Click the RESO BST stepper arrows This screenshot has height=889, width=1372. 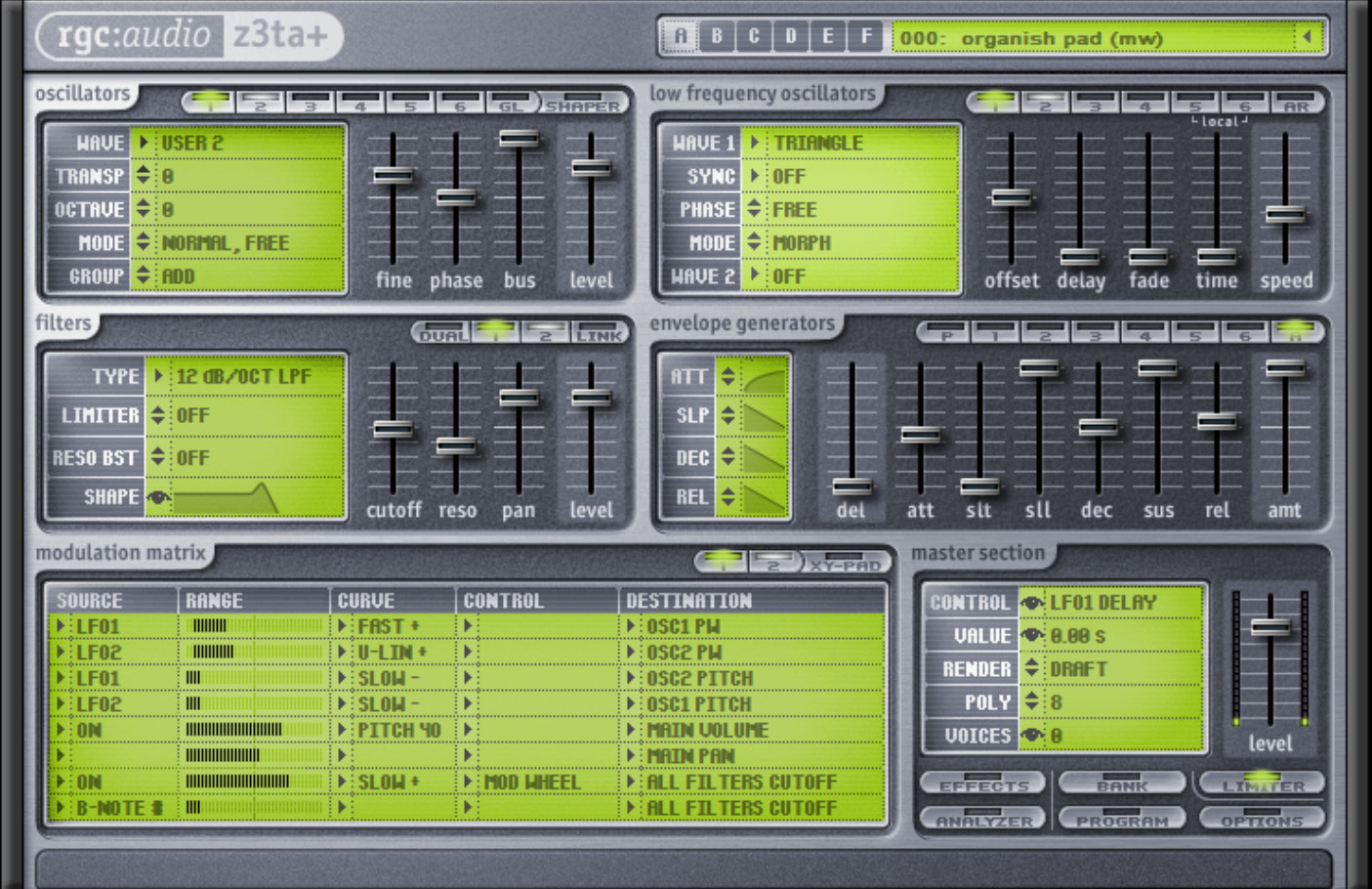pyautogui.click(x=158, y=457)
